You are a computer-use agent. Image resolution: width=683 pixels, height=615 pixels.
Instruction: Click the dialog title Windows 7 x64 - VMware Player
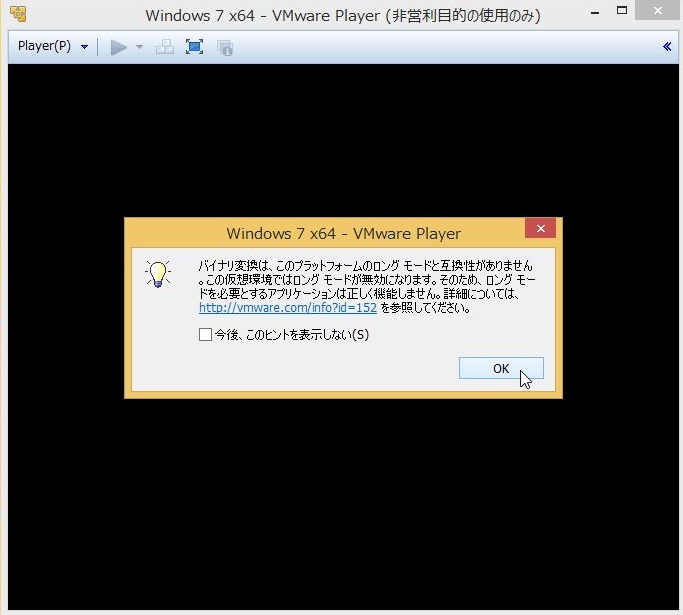click(343, 233)
